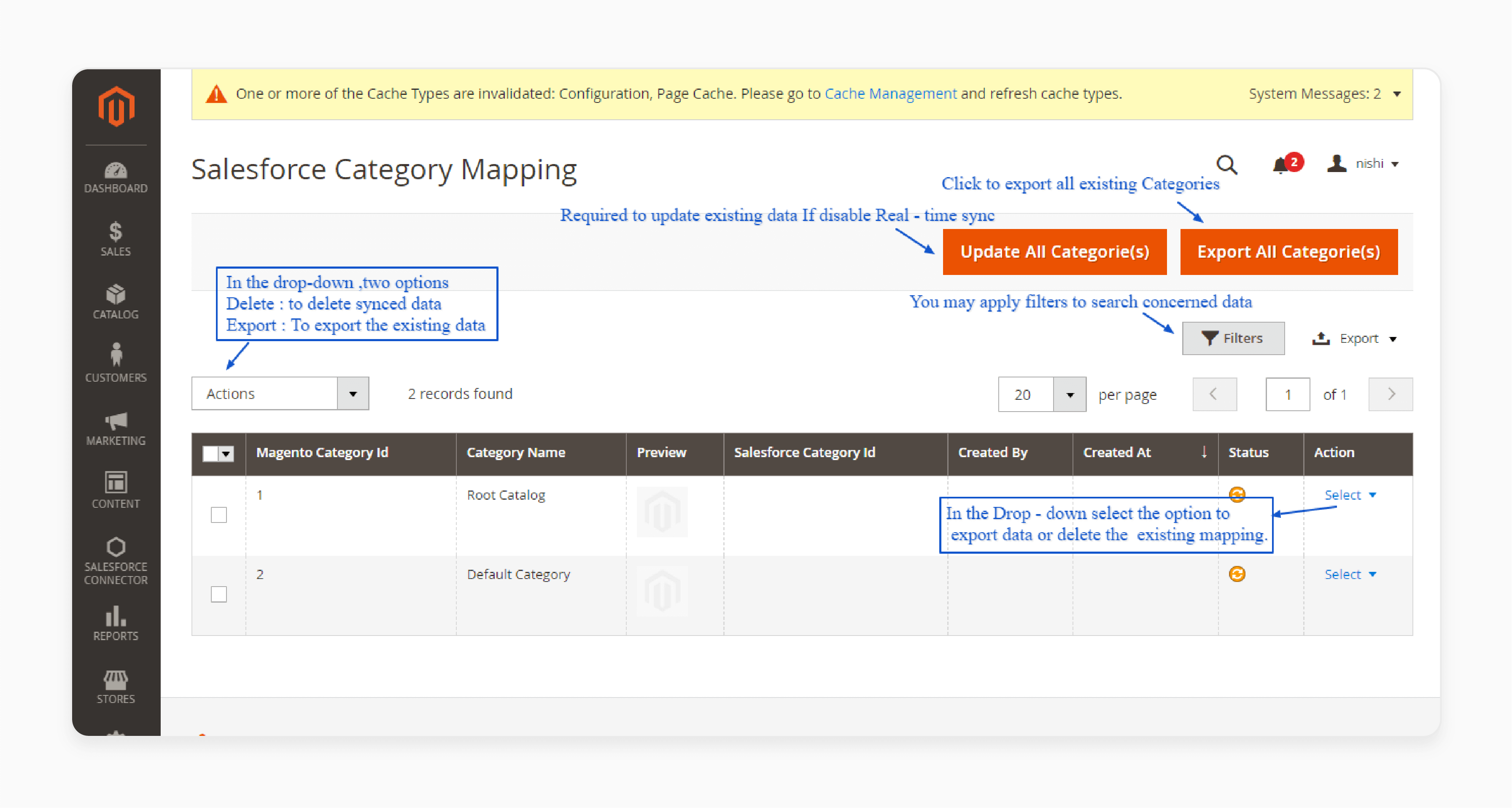Viewport: 1512px width, 808px height.
Task: Open Select action dropdown for Root Catalog
Action: [x=1350, y=495]
